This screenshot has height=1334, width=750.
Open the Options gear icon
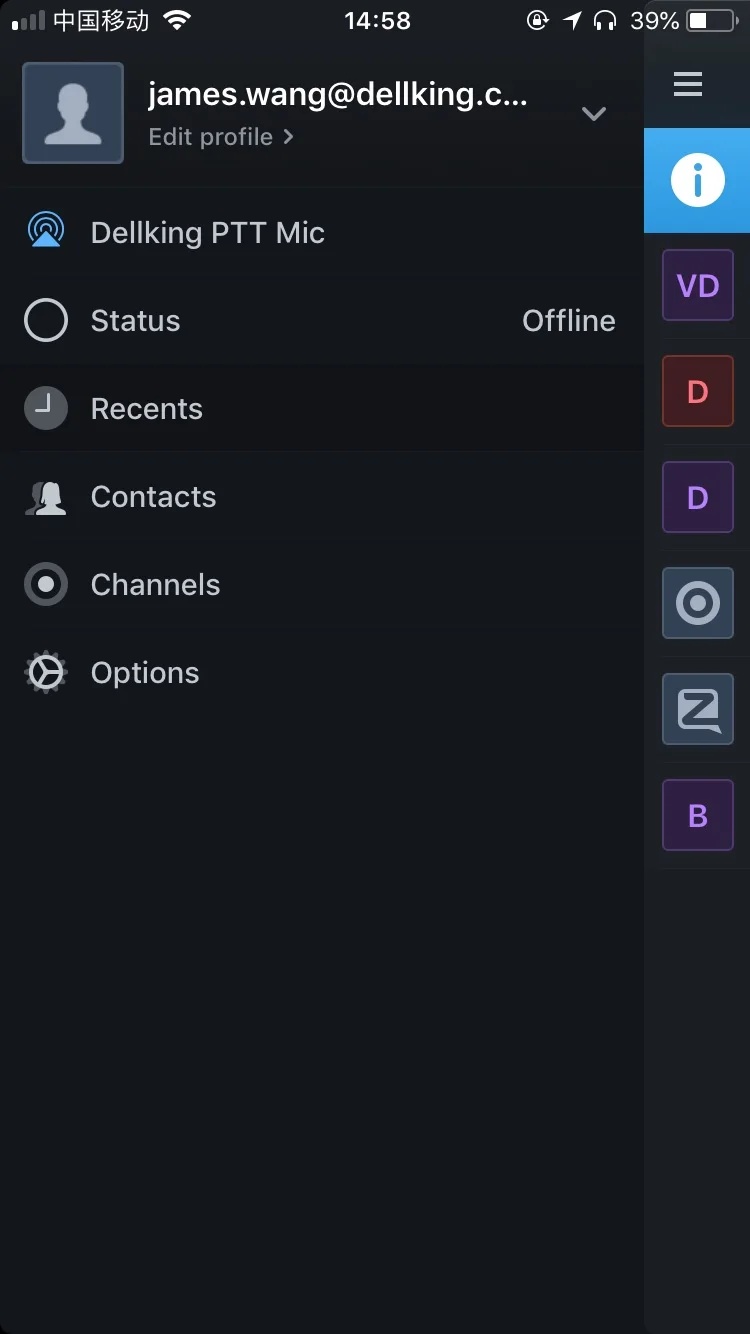coord(46,673)
